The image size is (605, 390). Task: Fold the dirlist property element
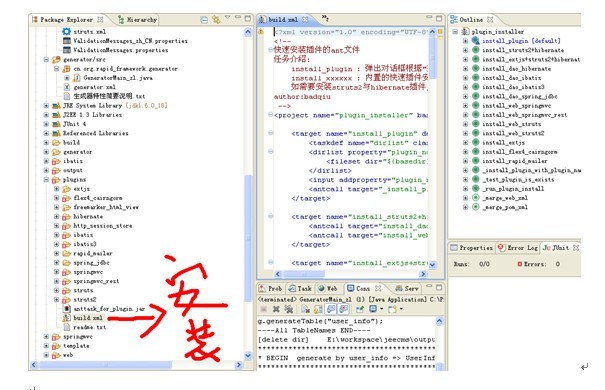[271, 152]
